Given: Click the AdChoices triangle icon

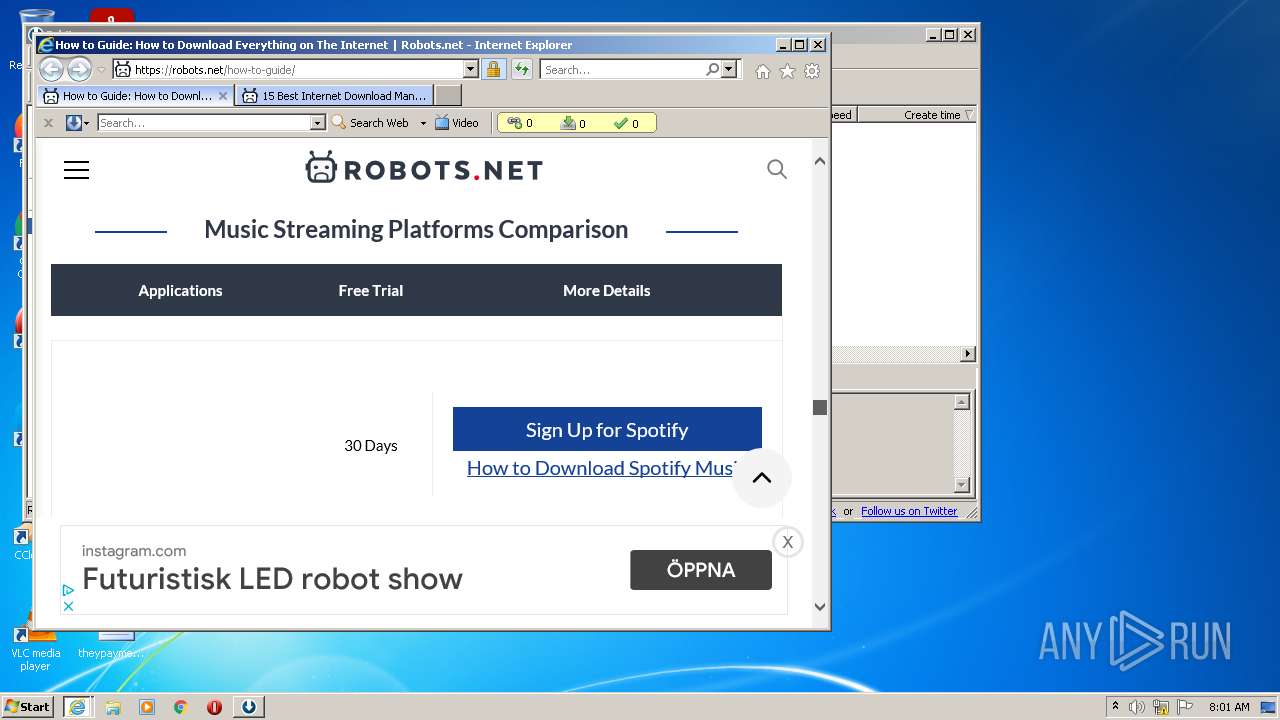Looking at the screenshot, I should (x=68, y=591).
